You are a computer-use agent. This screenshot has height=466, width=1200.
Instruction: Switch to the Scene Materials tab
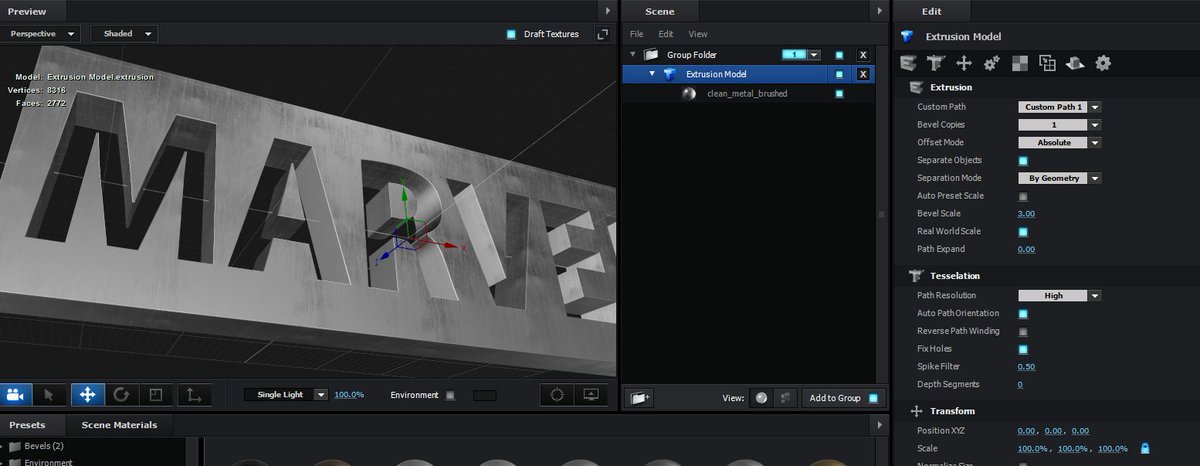pyautogui.click(x=119, y=425)
